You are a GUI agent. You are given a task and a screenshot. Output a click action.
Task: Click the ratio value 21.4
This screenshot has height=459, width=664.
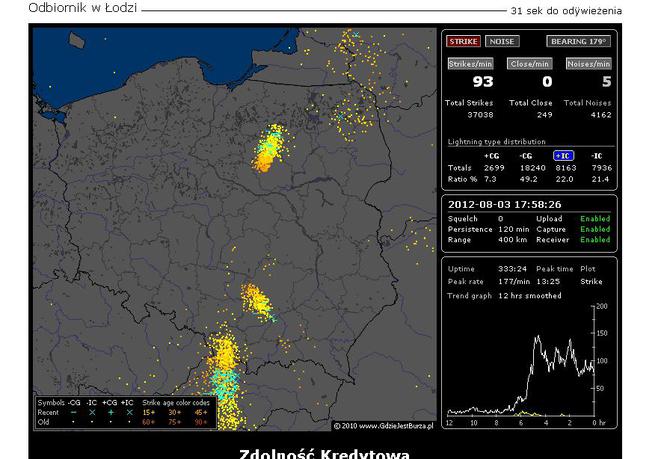600,179
